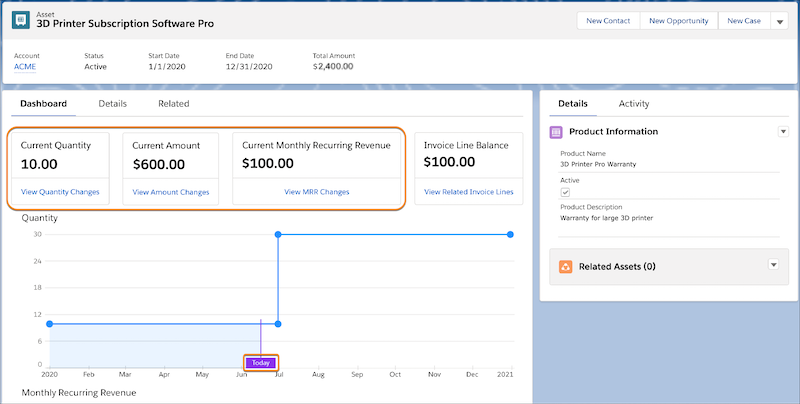This screenshot has width=800, height=404.
Task: Open the Related Assets dropdown menu
Action: point(773,265)
